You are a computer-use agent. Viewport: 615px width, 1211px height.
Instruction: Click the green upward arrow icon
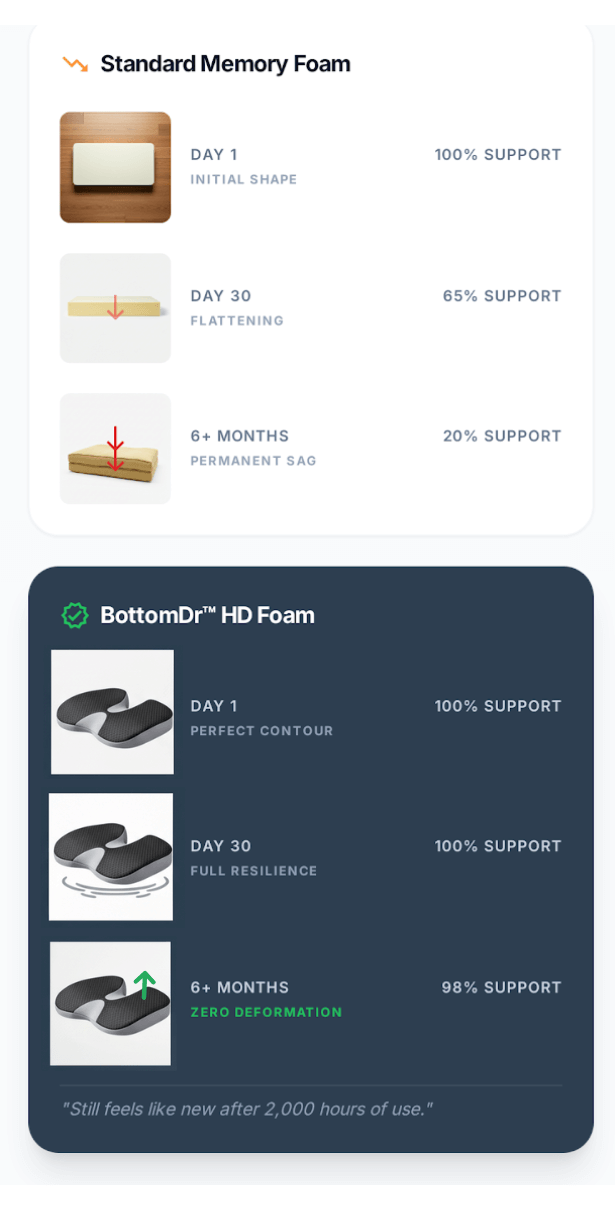145,985
